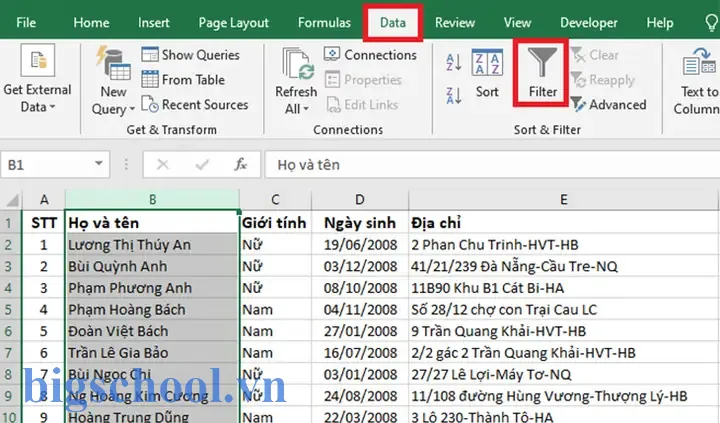Click date cell 04/11/2008

pyautogui.click(x=360, y=310)
